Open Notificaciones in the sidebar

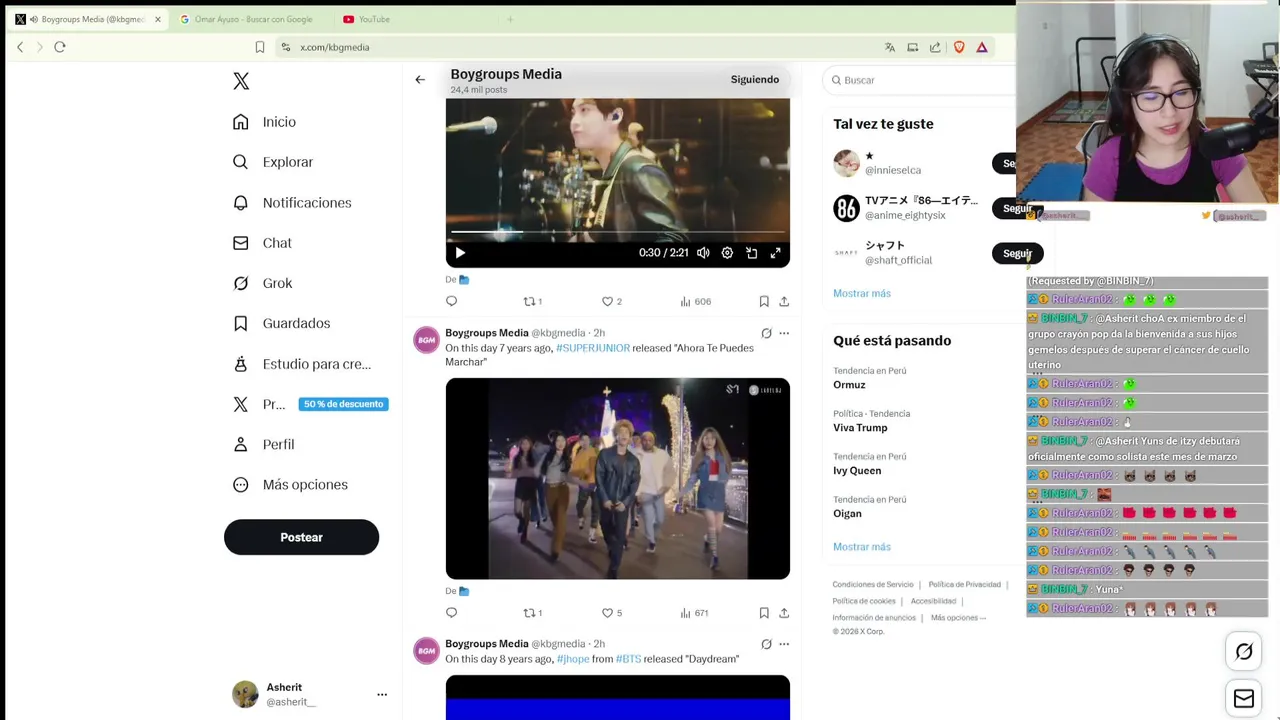pos(292,203)
